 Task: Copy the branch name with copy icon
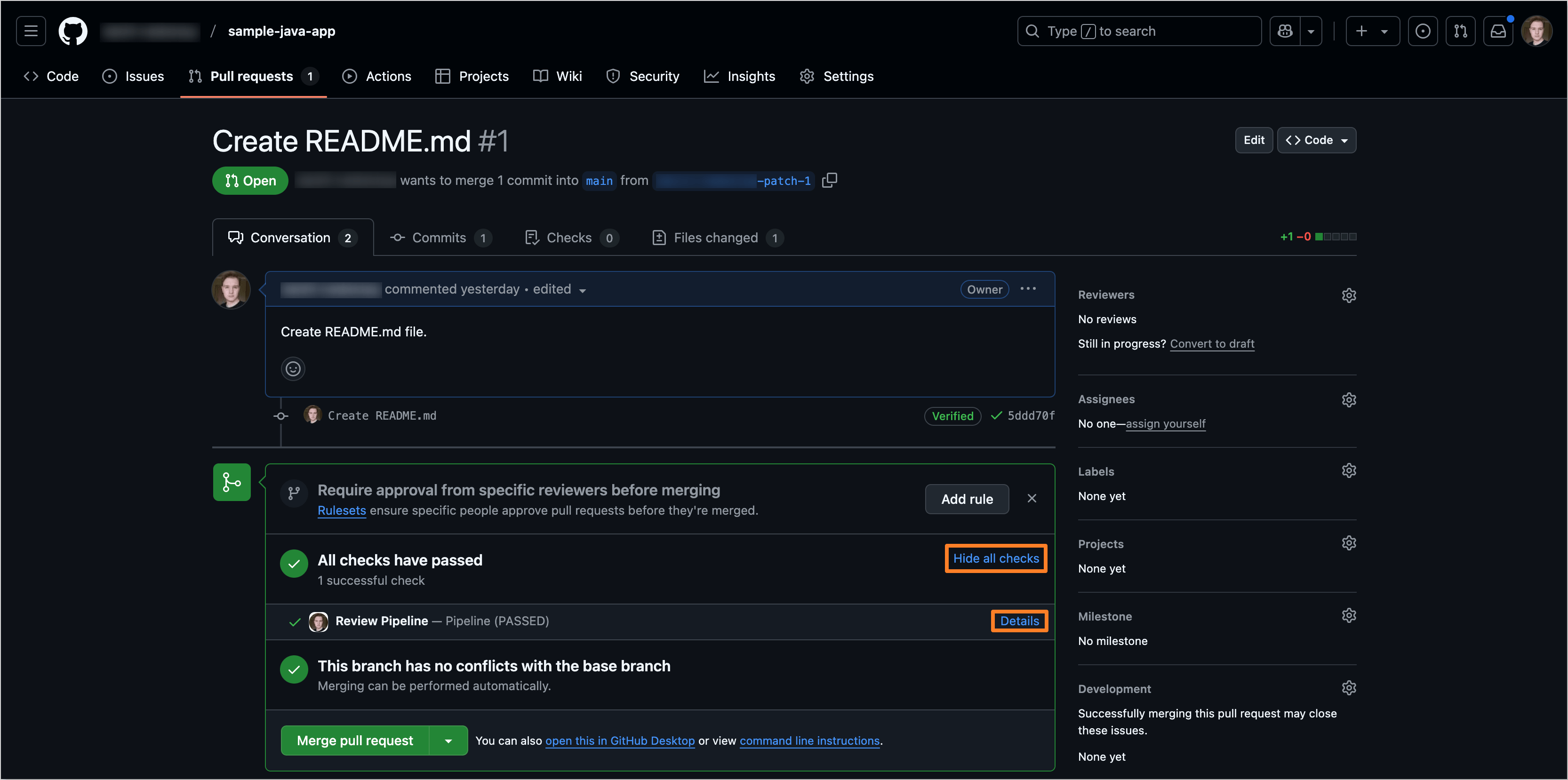click(x=829, y=180)
